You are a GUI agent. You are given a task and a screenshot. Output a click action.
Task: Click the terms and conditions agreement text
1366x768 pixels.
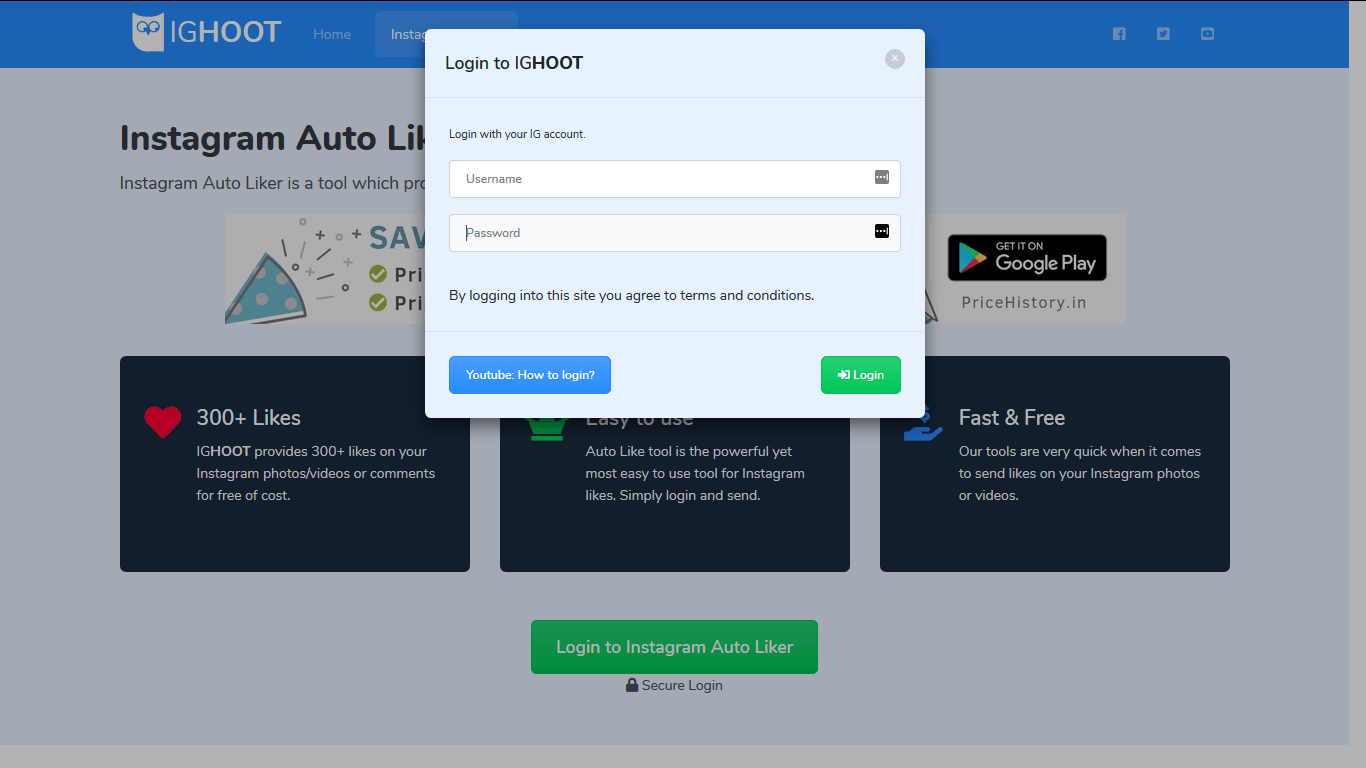click(x=631, y=295)
